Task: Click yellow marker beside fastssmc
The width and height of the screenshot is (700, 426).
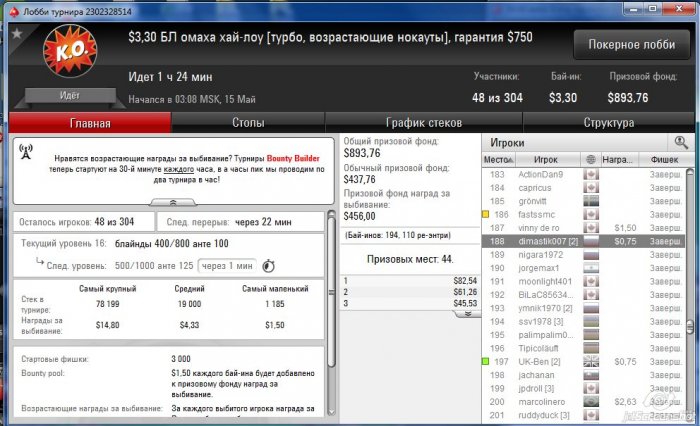Action: pyautogui.click(x=485, y=214)
